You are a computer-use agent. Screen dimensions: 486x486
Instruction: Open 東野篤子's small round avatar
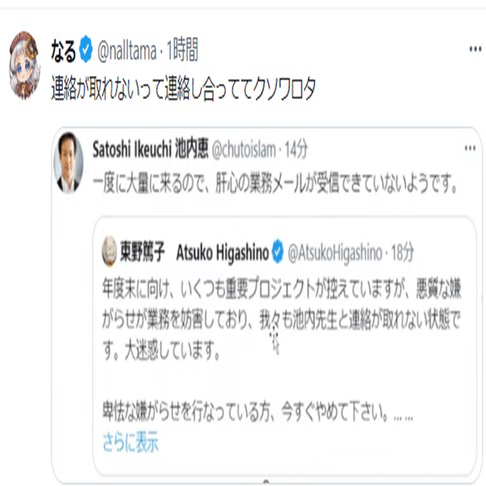coord(109,252)
